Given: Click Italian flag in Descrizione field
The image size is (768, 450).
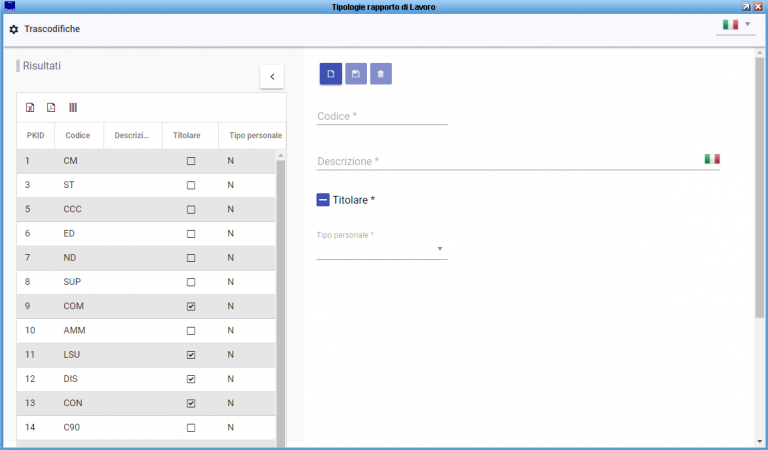Looking at the screenshot, I should pyautogui.click(x=712, y=159).
